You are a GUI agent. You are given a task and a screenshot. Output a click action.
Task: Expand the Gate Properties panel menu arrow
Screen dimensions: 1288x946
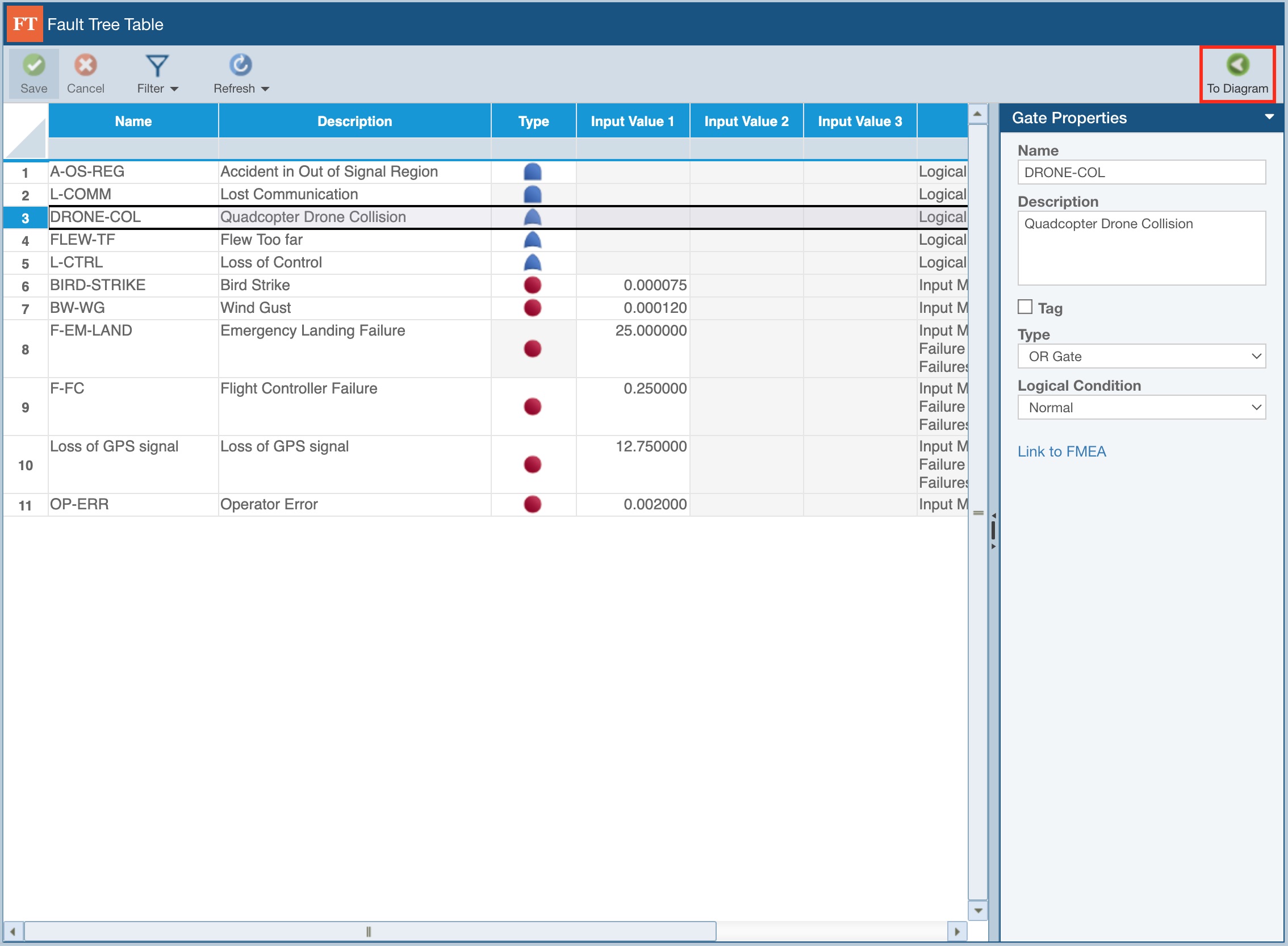coord(1269,117)
